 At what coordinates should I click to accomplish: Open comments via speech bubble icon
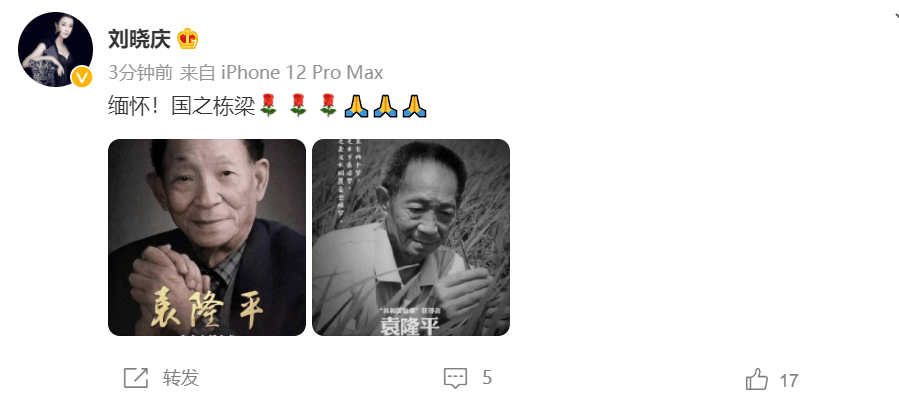click(456, 378)
